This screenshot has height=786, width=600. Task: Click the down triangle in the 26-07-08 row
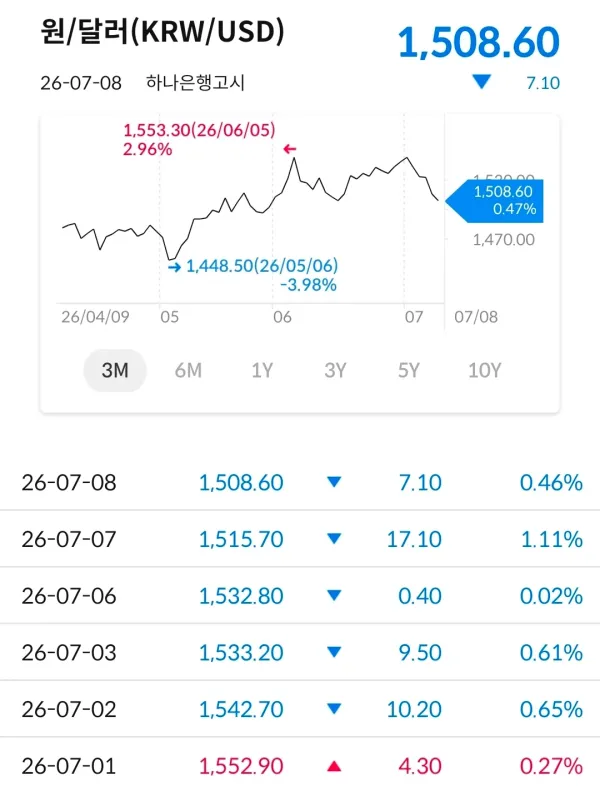[x=334, y=482]
